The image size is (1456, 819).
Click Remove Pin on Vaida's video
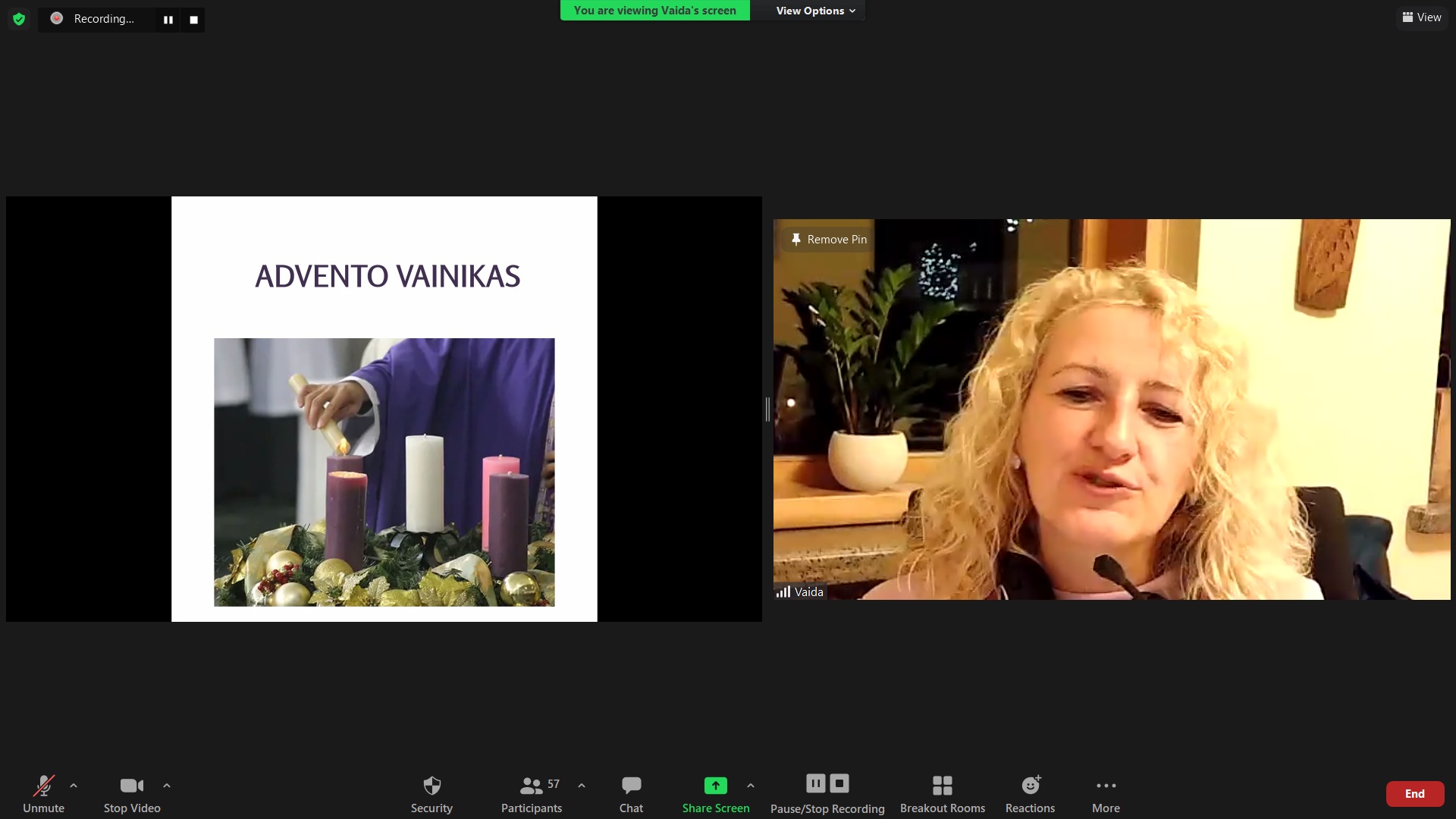point(829,240)
